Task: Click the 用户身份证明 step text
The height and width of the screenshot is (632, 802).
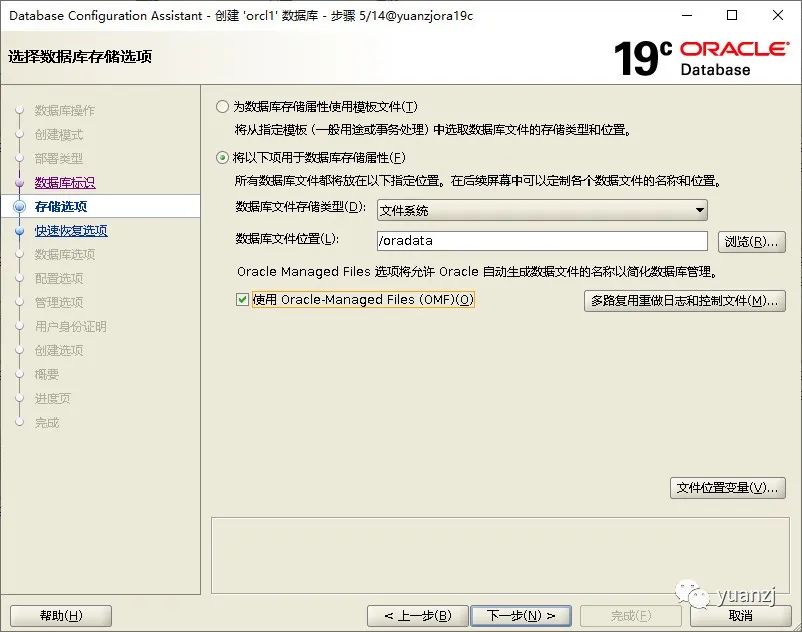Action: click(x=71, y=327)
